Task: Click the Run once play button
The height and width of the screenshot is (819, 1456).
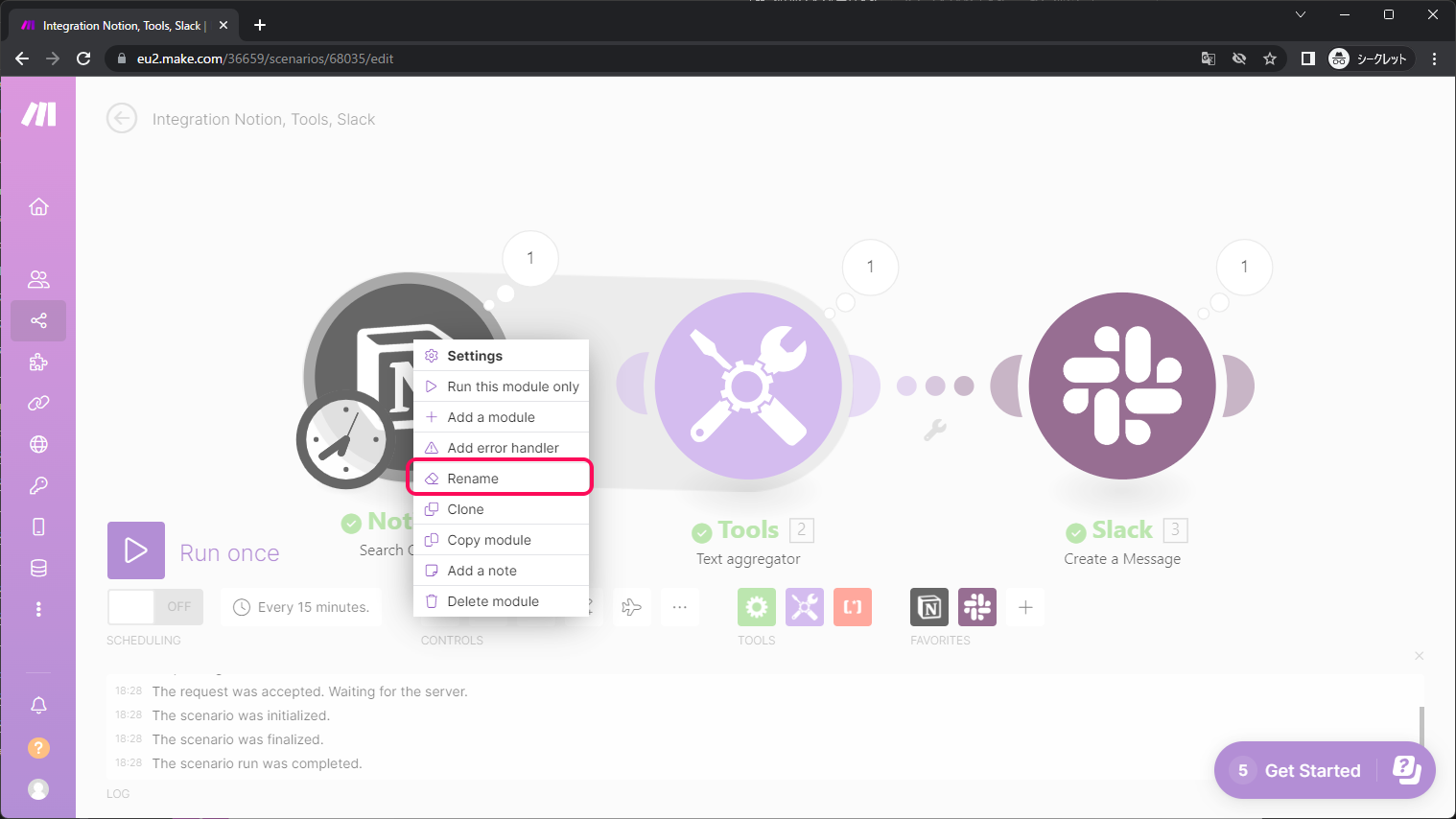Action: coord(136,550)
